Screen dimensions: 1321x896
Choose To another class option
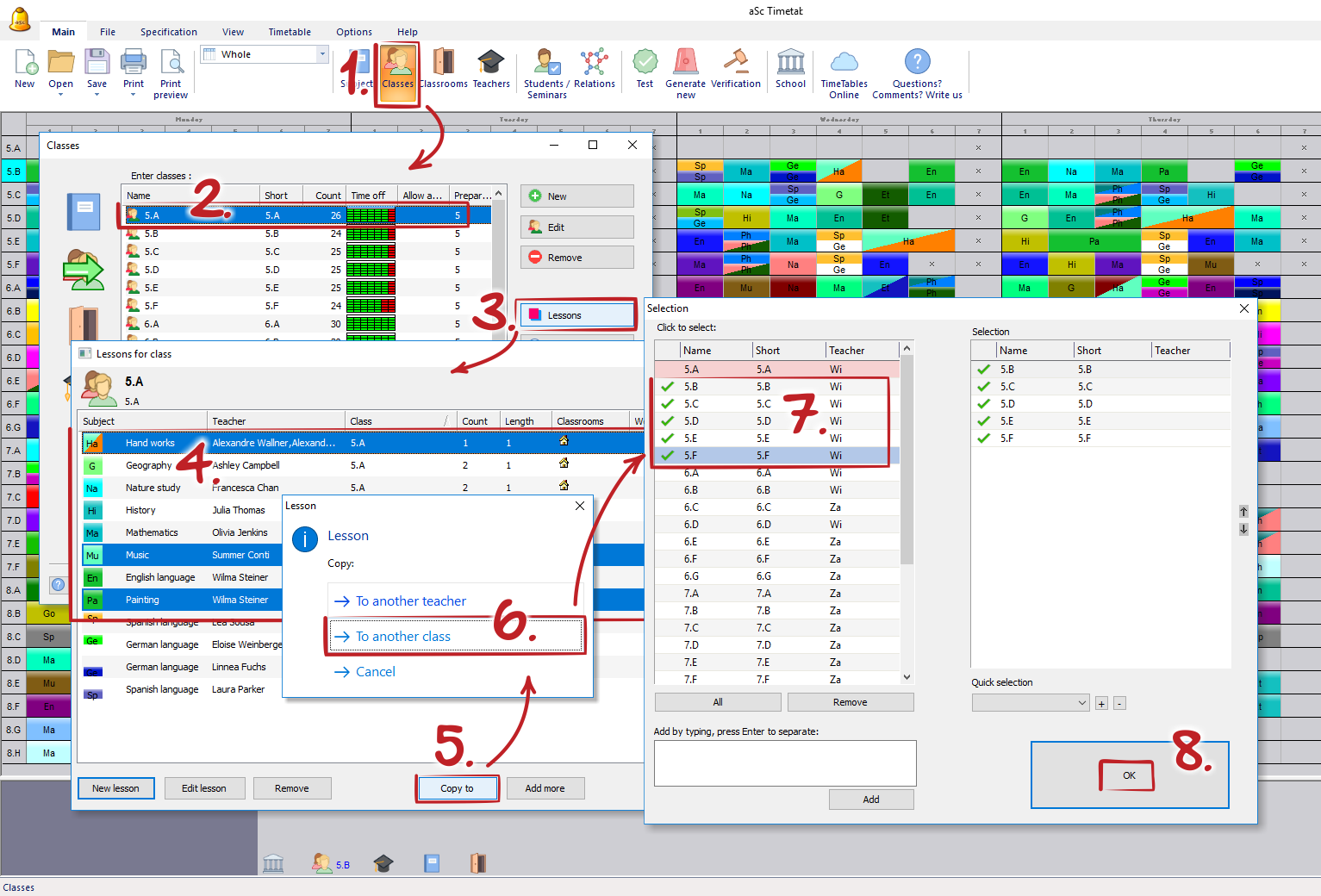point(403,637)
